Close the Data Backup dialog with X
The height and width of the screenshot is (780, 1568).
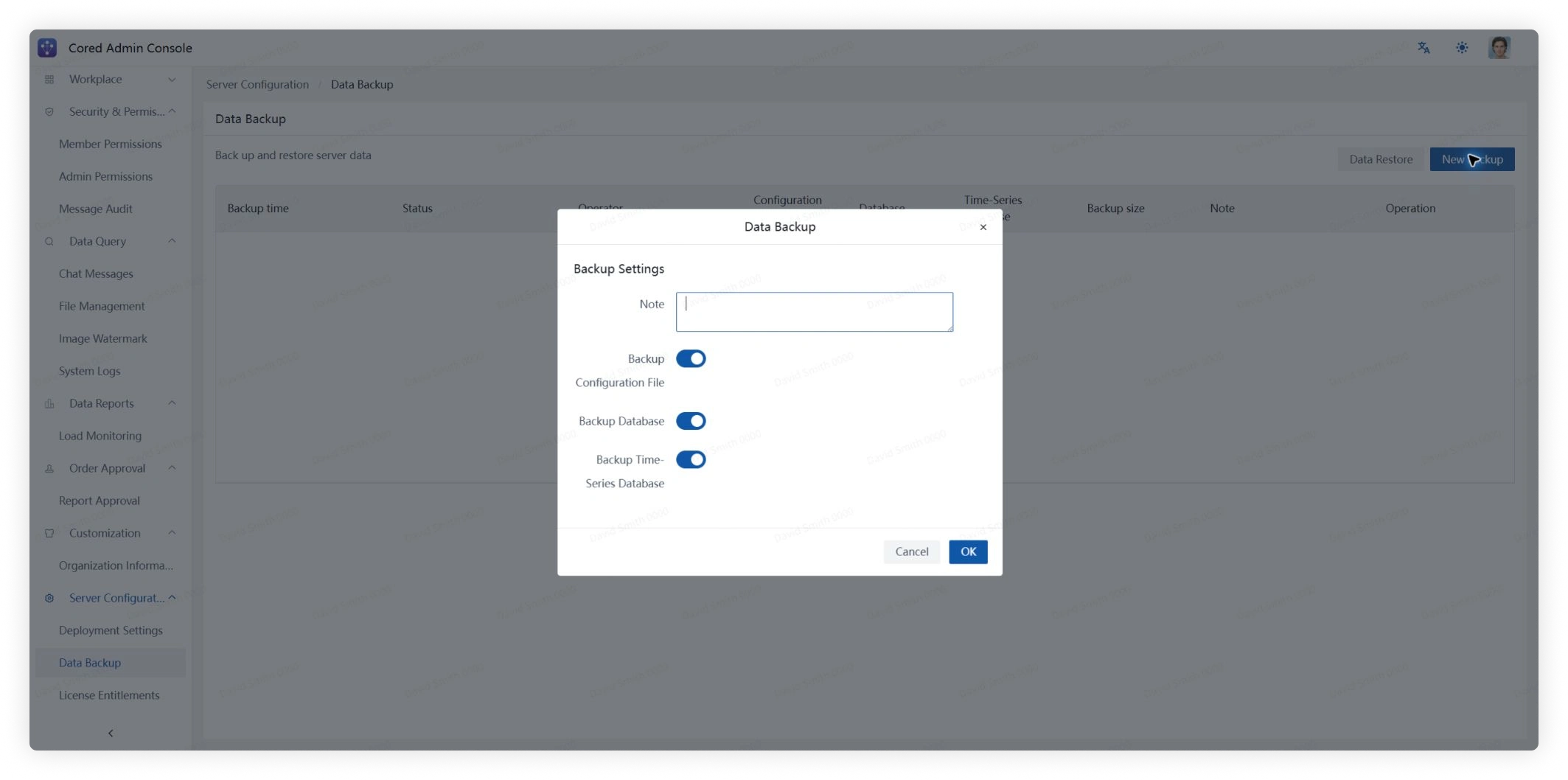tap(983, 227)
